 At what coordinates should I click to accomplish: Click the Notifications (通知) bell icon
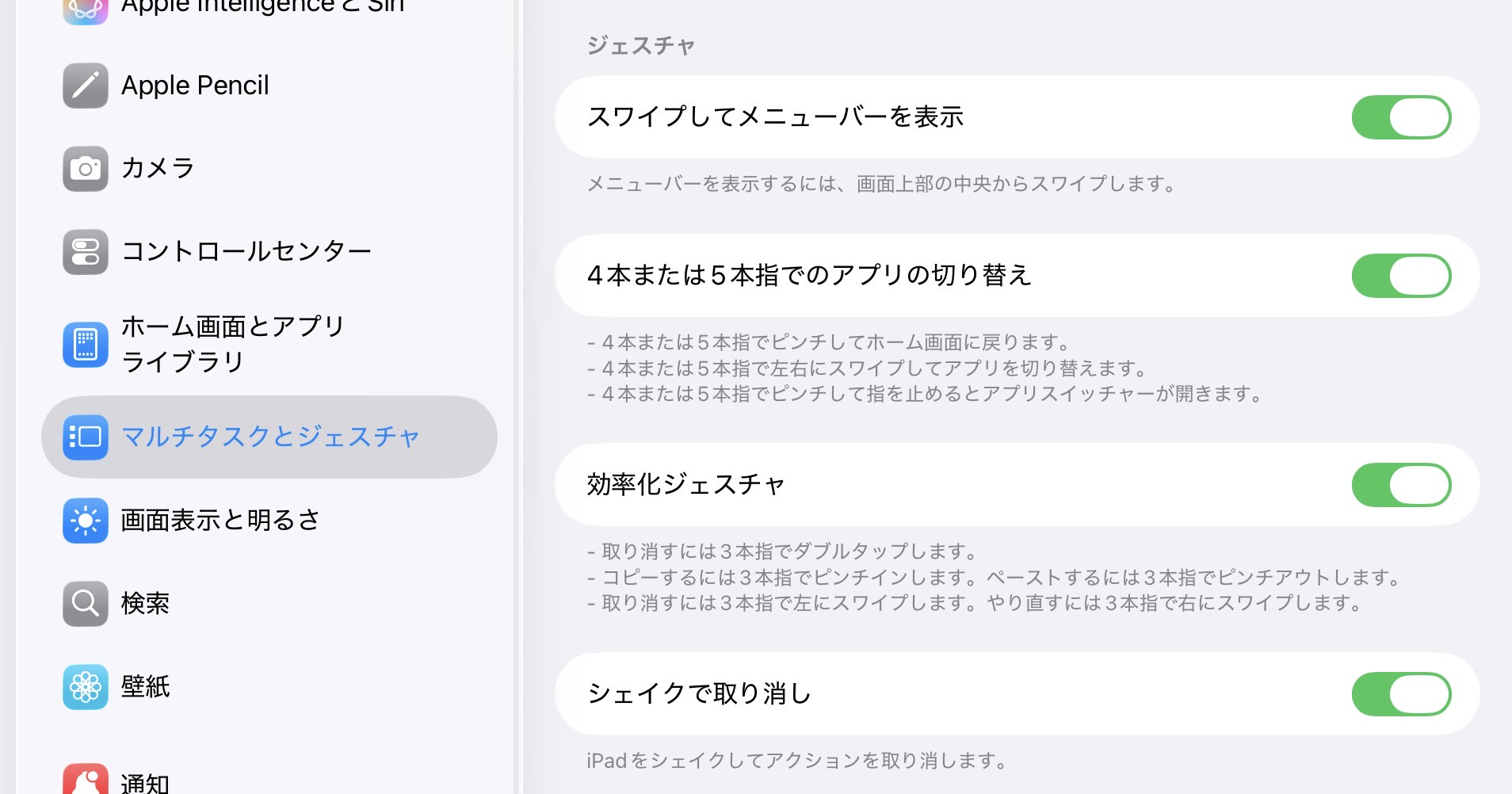(86, 781)
